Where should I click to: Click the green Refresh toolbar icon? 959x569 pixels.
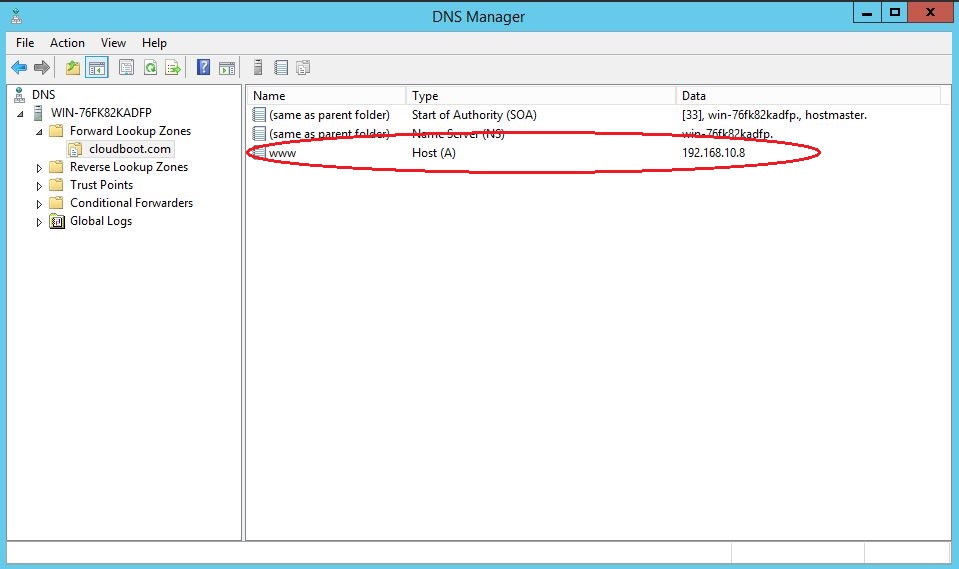150,68
